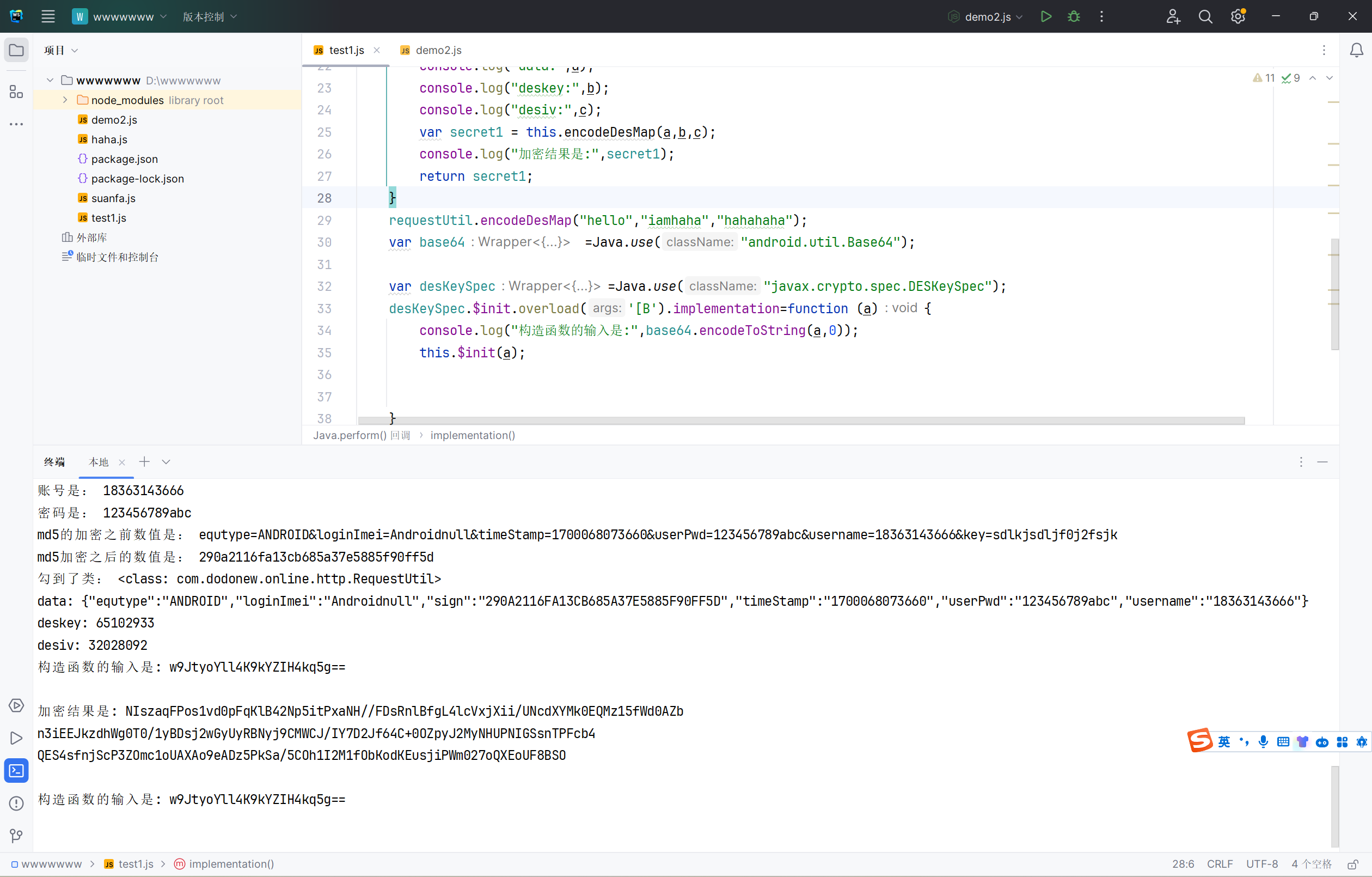Click the Run demo2.js play button
Screen dimensions: 1372x877
click(x=1045, y=16)
